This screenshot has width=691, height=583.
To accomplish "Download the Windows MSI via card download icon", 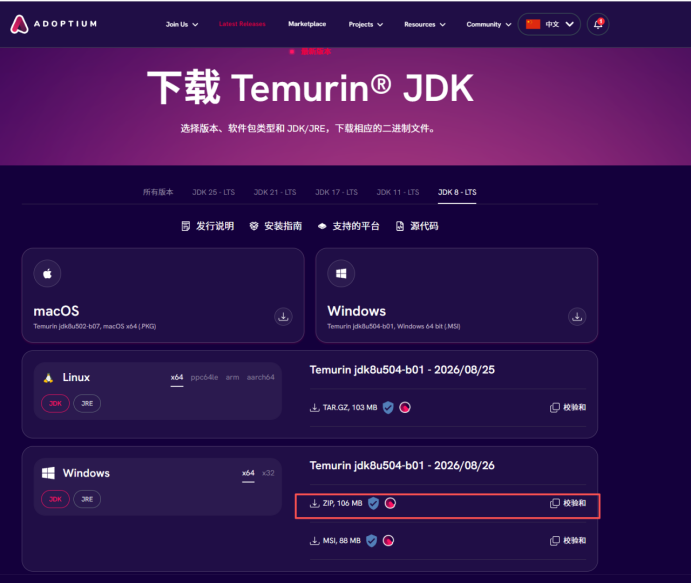I will pyautogui.click(x=577, y=316).
